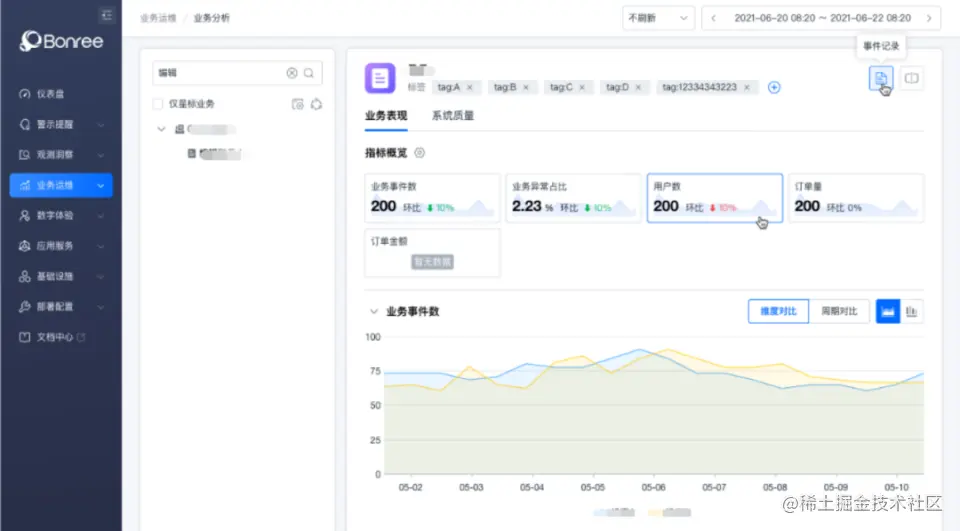Select the 订单量 metric card
This screenshot has height=531, width=960.
(856, 198)
